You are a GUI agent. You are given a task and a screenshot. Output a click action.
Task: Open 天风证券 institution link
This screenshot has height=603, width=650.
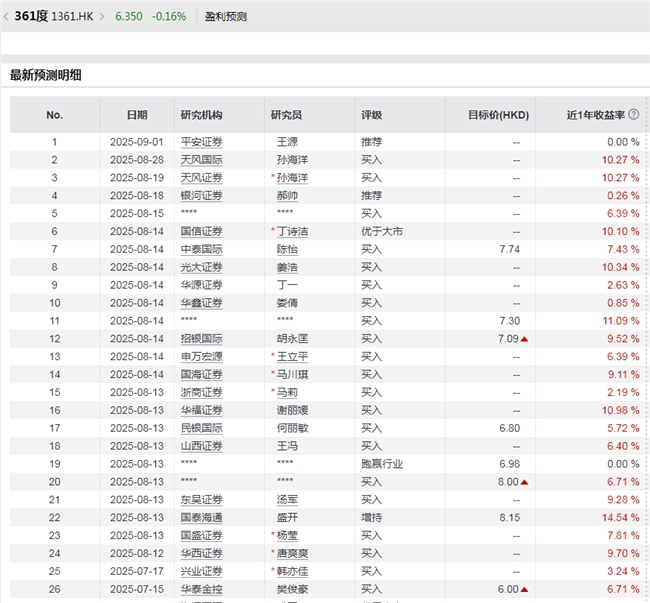pyautogui.click(x=201, y=178)
